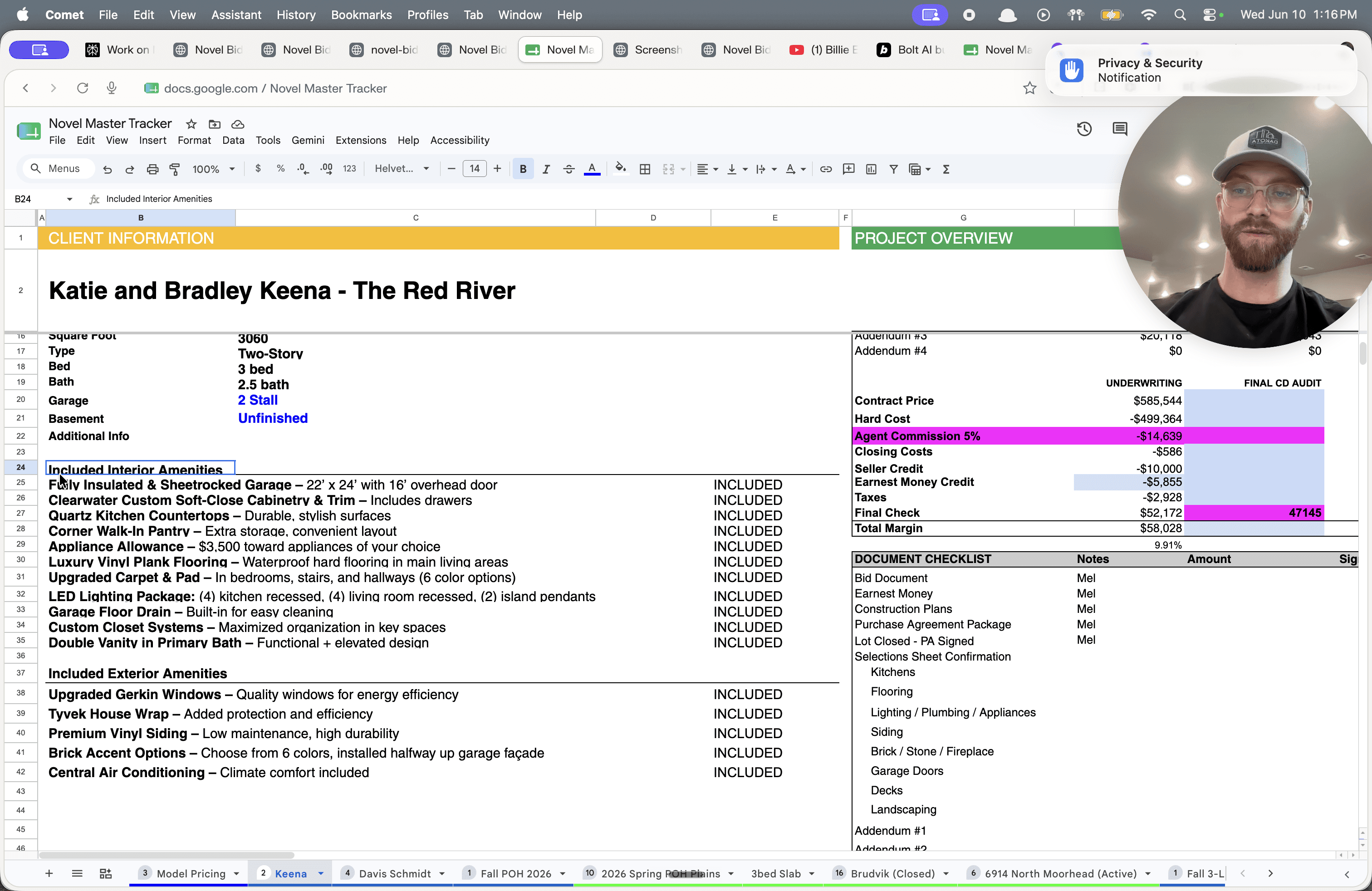Decrease decimal places icon
This screenshot has width=1372, height=891.
pyautogui.click(x=303, y=168)
